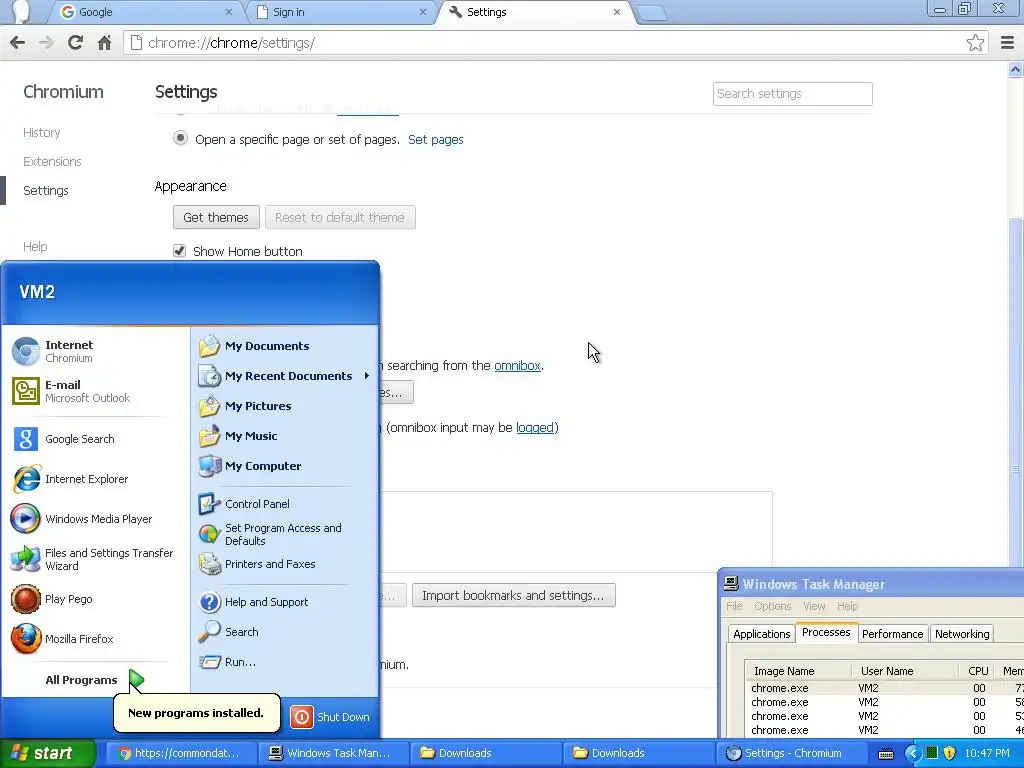Switch to the Sign in tab
This screenshot has height=768, width=1024.
point(340,12)
